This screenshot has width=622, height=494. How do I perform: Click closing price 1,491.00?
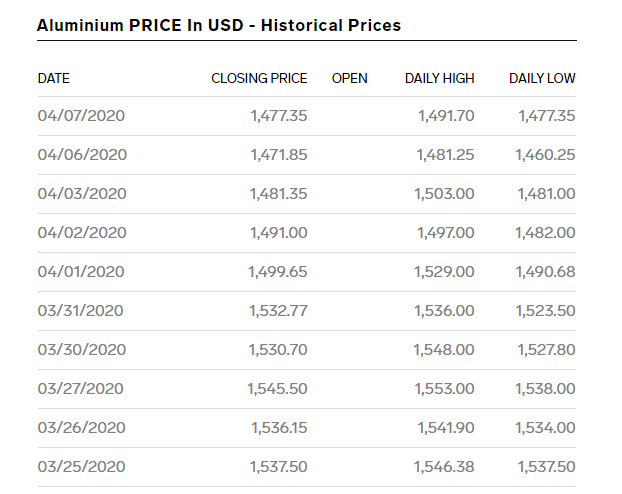[278, 233]
